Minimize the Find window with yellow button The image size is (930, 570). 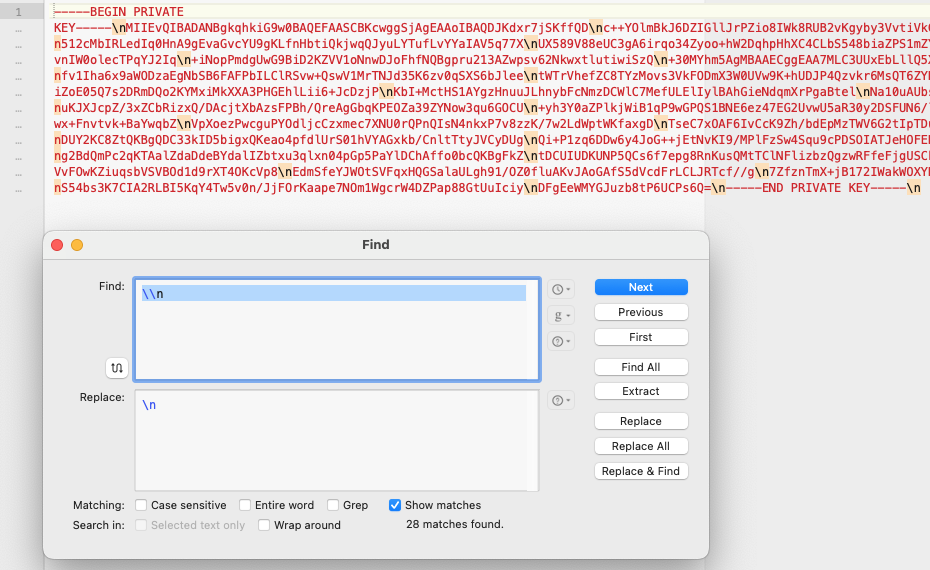tap(77, 245)
